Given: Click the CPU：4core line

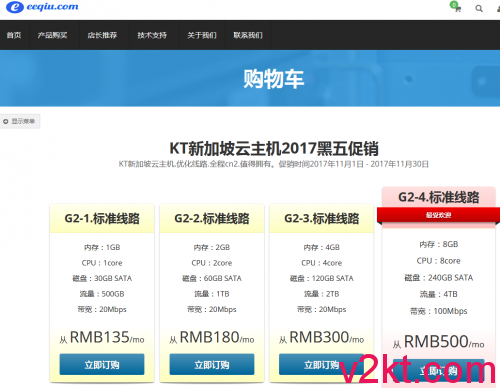Looking at the screenshot, I should (x=322, y=263).
